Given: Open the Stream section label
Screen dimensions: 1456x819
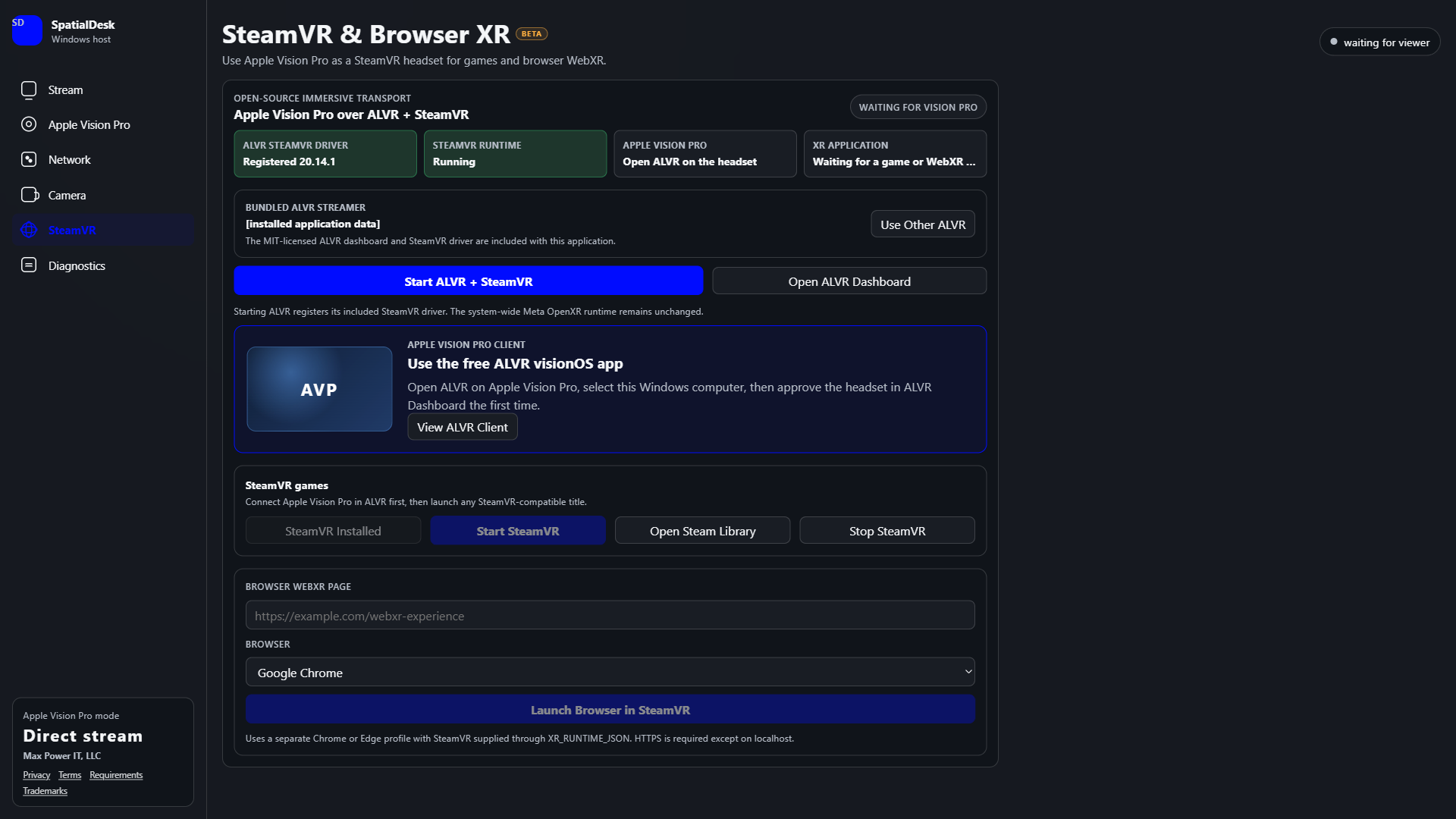Looking at the screenshot, I should coord(66,90).
